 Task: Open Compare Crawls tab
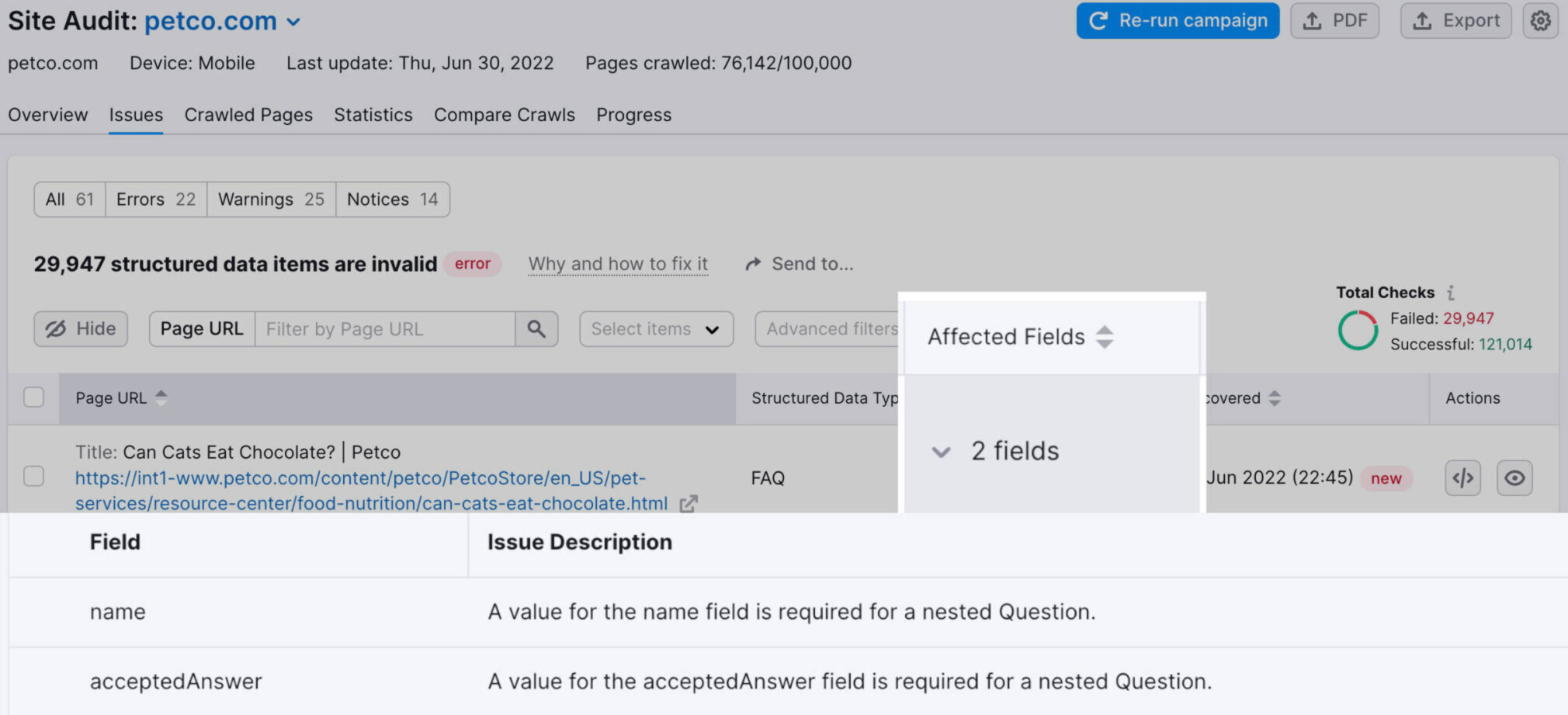(505, 115)
